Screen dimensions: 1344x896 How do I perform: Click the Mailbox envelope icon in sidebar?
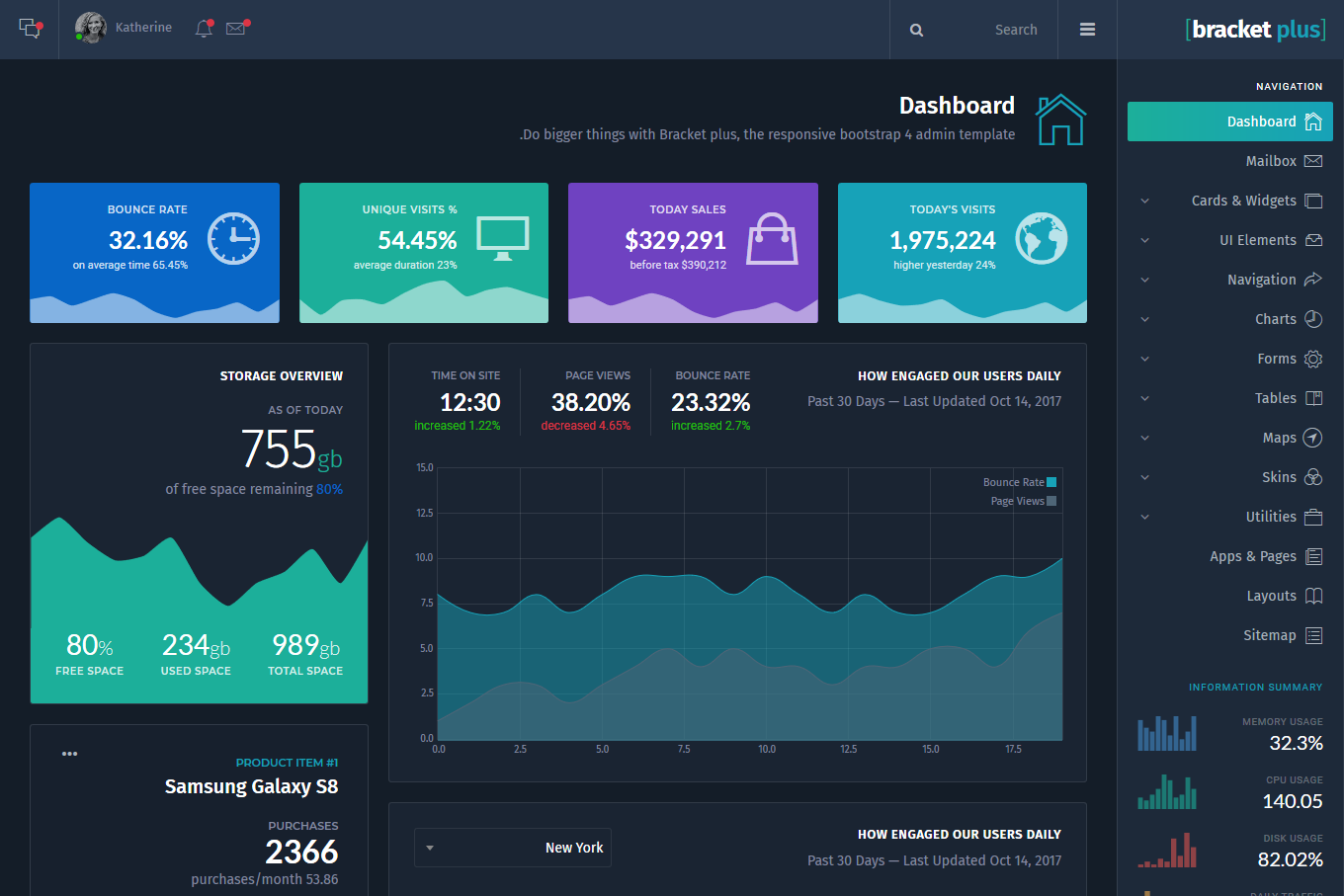pyautogui.click(x=1313, y=161)
